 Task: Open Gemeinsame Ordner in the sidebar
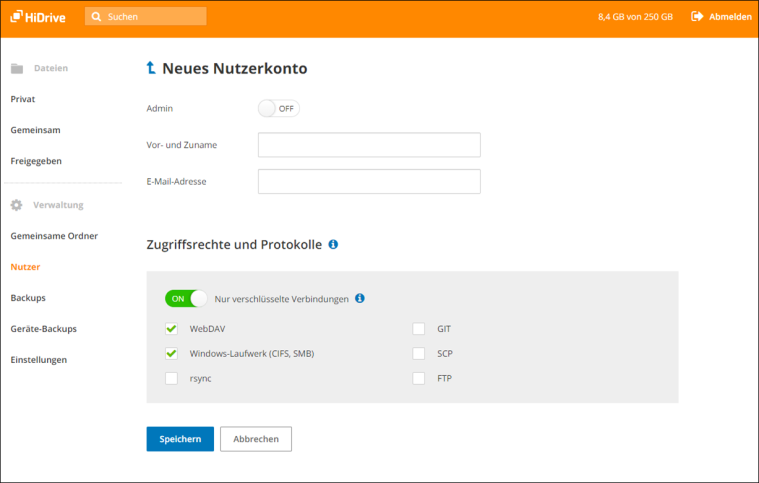(54, 236)
